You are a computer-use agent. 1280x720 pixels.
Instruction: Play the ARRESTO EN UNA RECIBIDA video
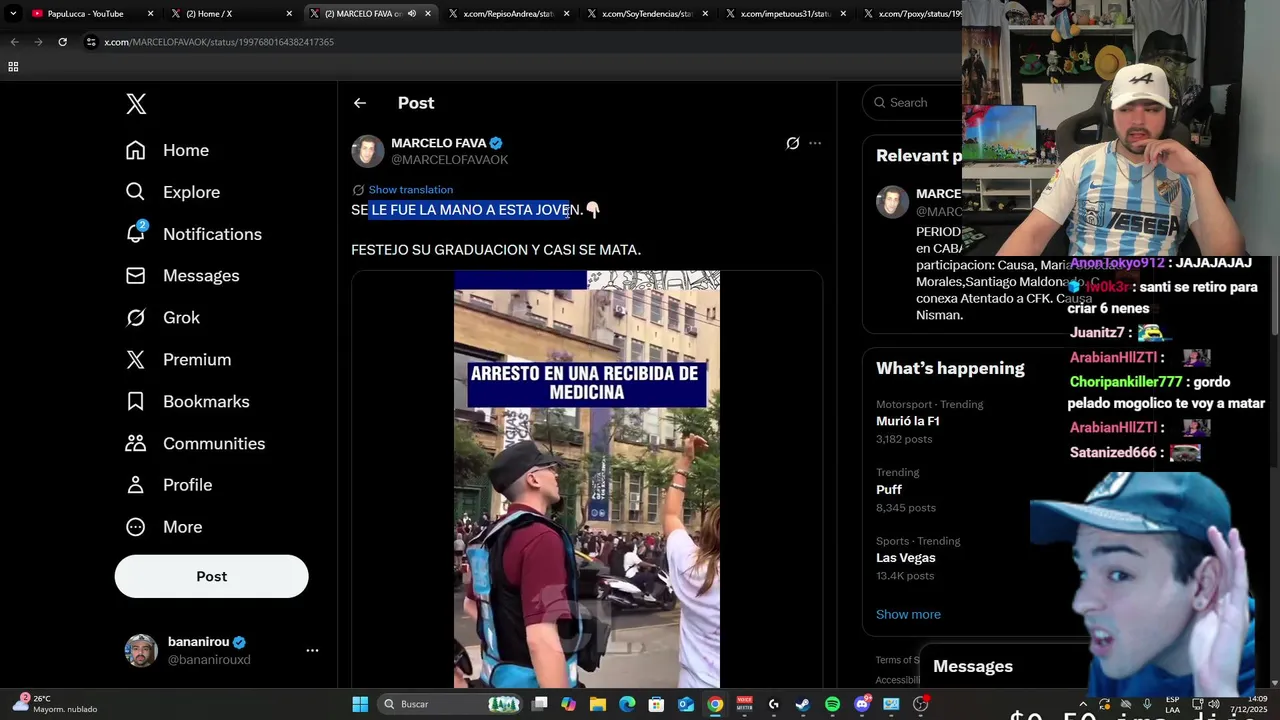587,480
